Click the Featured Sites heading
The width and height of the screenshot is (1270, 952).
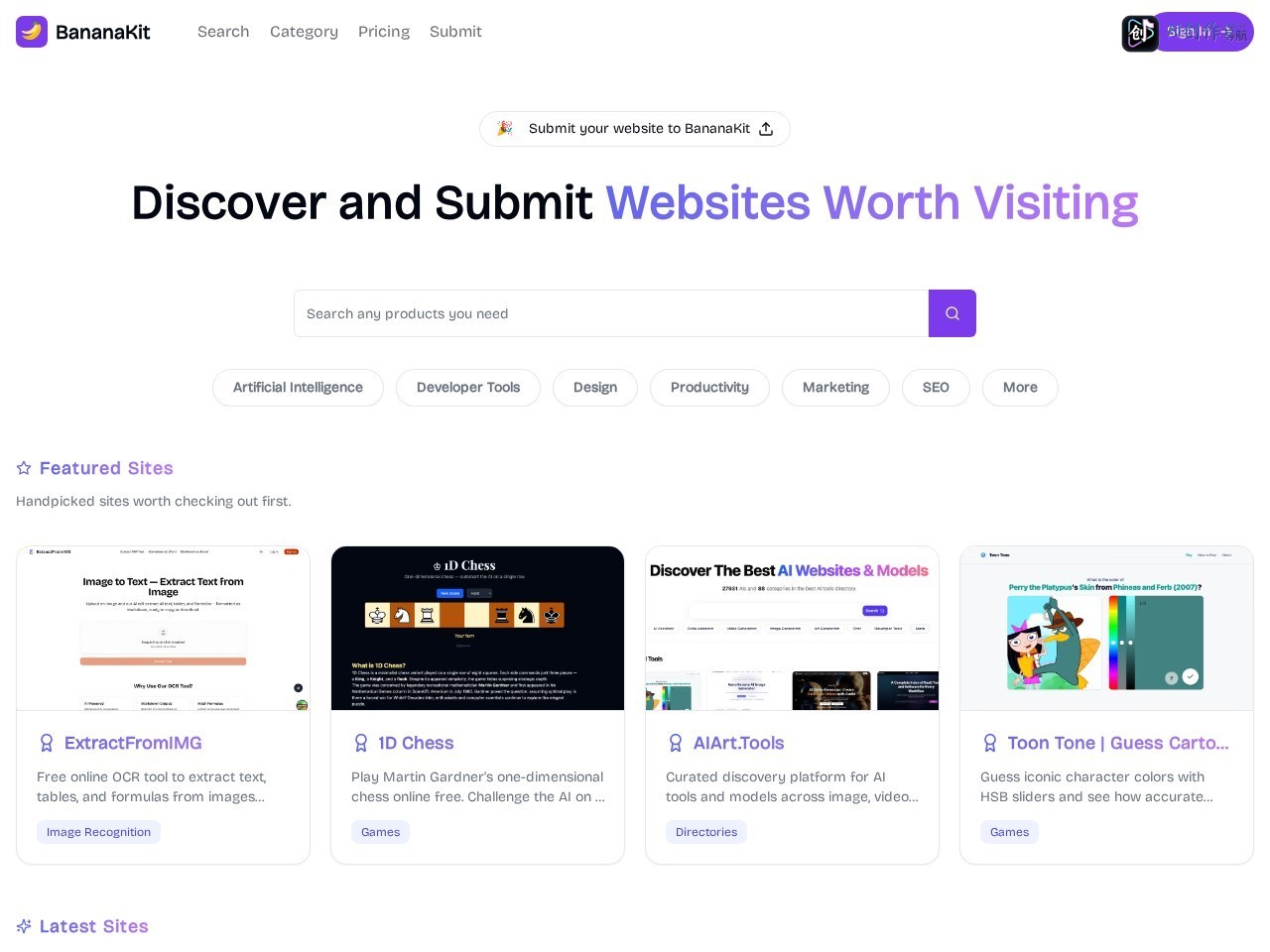tap(106, 468)
